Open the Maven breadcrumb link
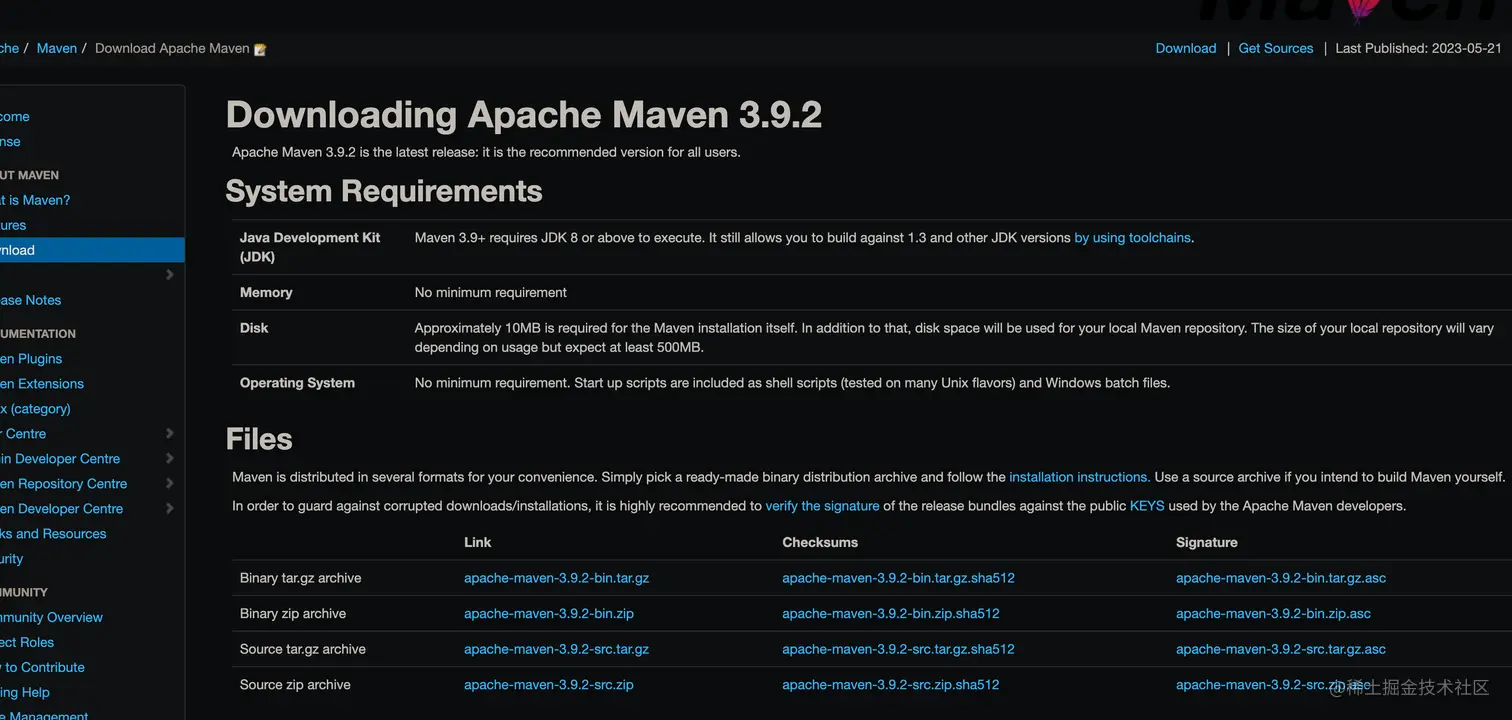Viewport: 1512px width, 720px height. [57, 48]
